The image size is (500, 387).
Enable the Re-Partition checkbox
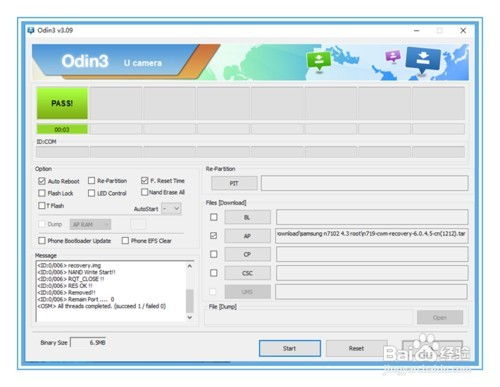pos(91,181)
